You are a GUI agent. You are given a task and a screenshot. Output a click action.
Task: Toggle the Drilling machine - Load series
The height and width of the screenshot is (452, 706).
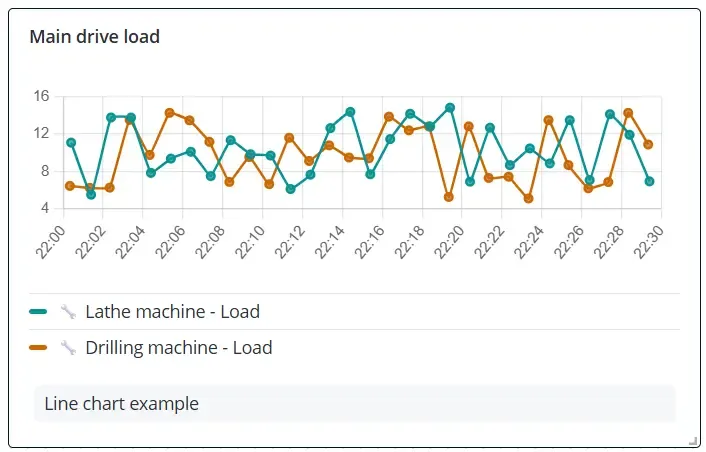[178, 348]
